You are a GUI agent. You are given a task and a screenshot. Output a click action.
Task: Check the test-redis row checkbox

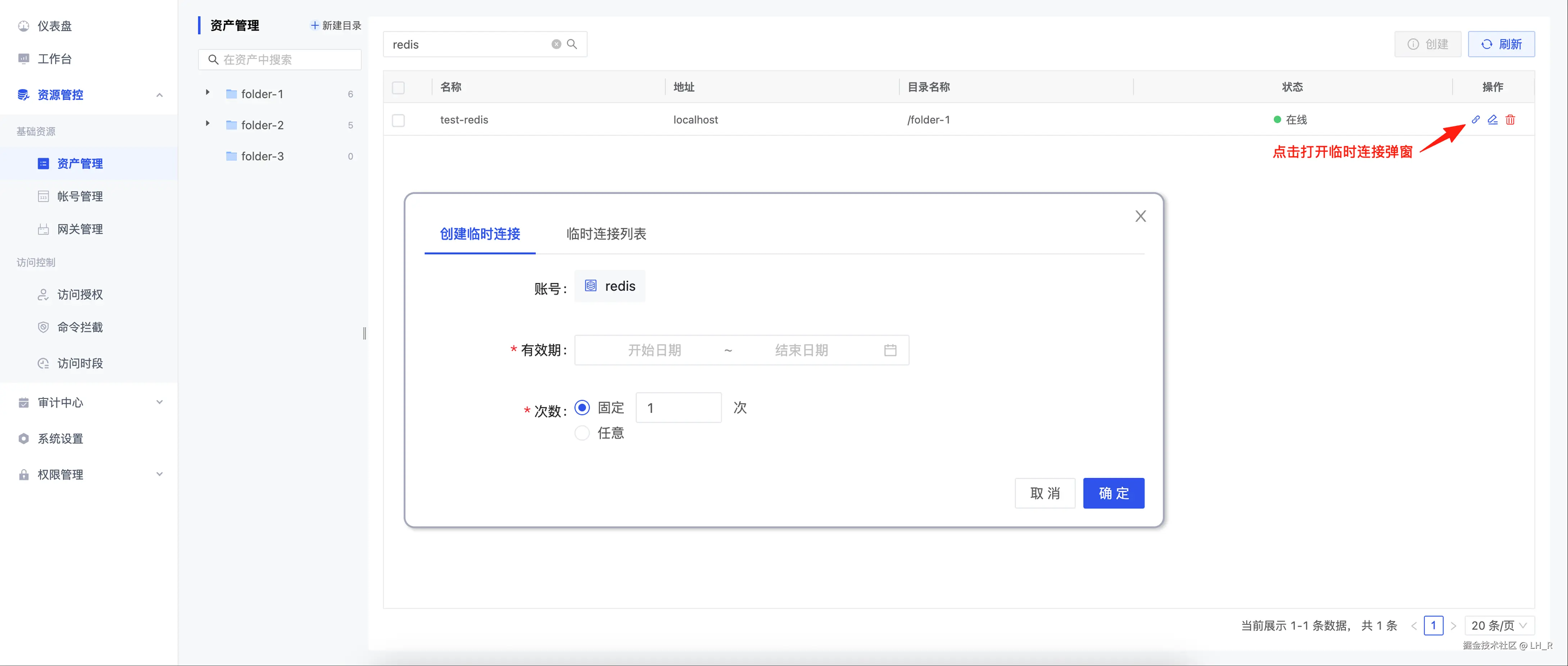click(398, 120)
